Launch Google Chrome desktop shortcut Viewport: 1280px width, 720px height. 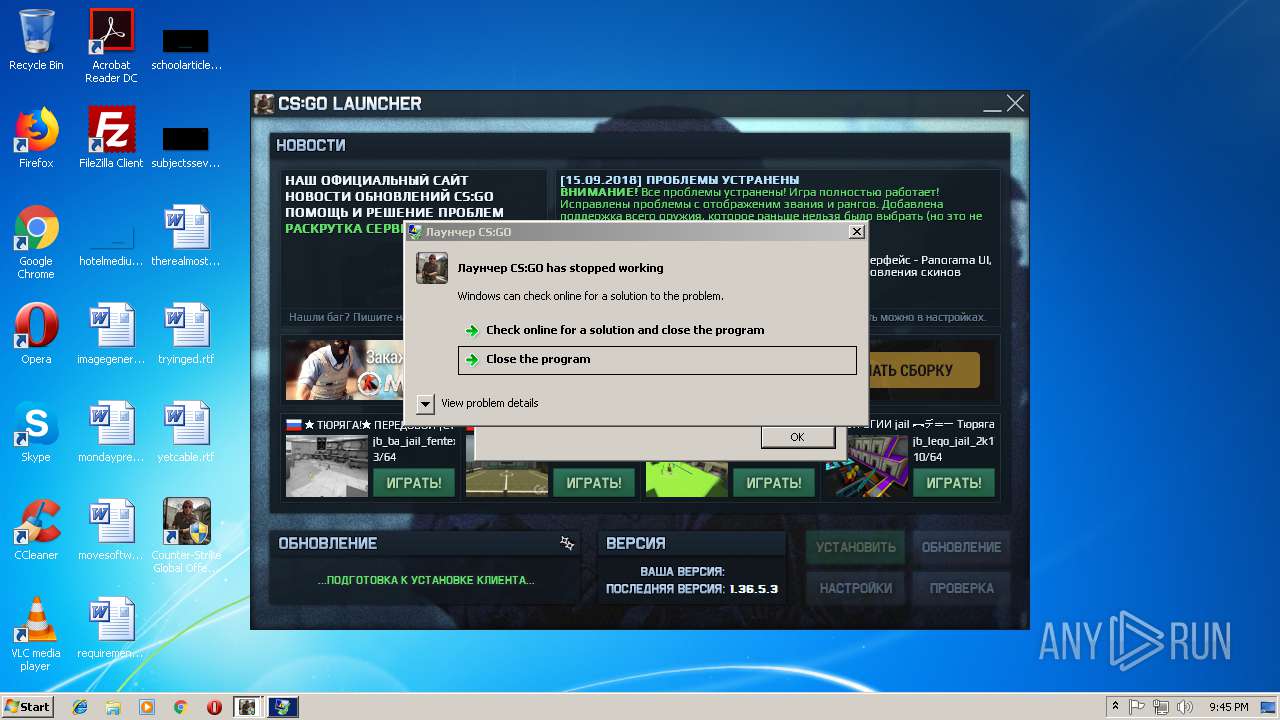(36, 243)
